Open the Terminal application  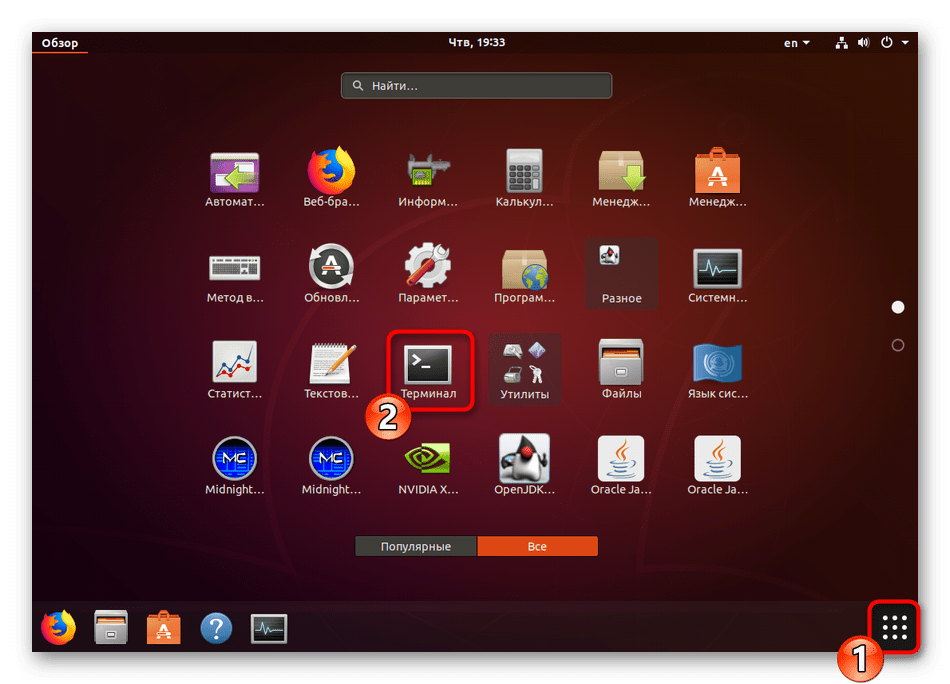[427, 364]
